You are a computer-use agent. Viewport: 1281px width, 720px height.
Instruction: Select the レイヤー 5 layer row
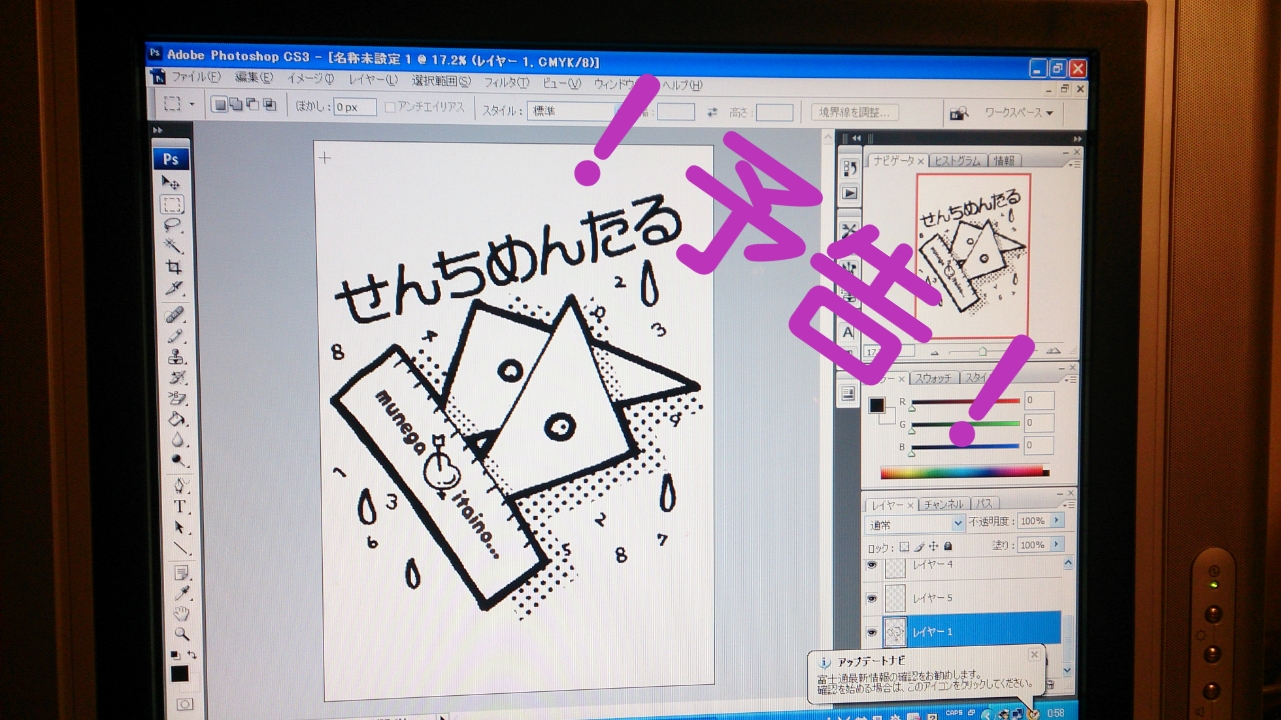coord(962,598)
